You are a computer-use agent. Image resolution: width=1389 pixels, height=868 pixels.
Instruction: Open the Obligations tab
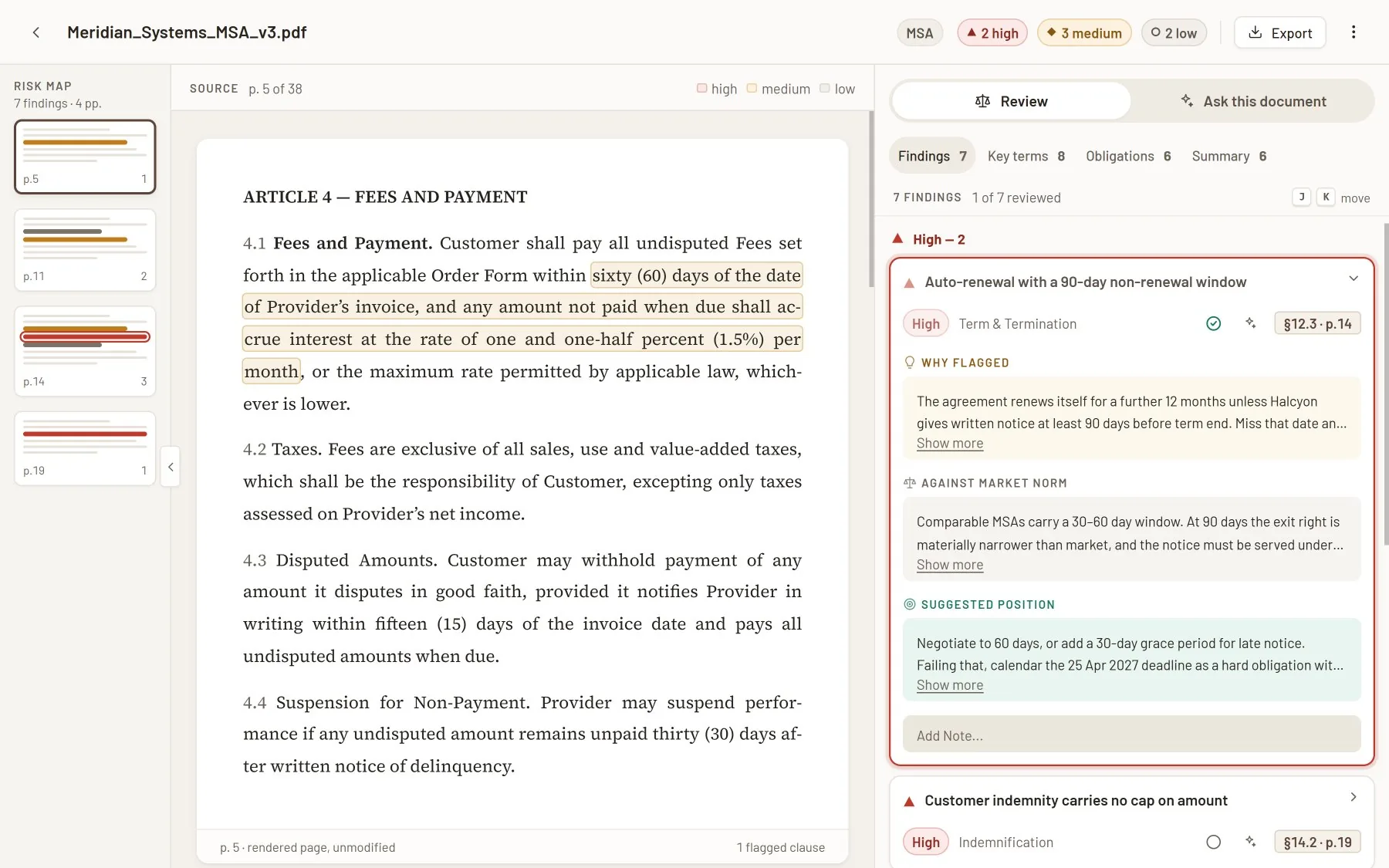click(x=1128, y=156)
